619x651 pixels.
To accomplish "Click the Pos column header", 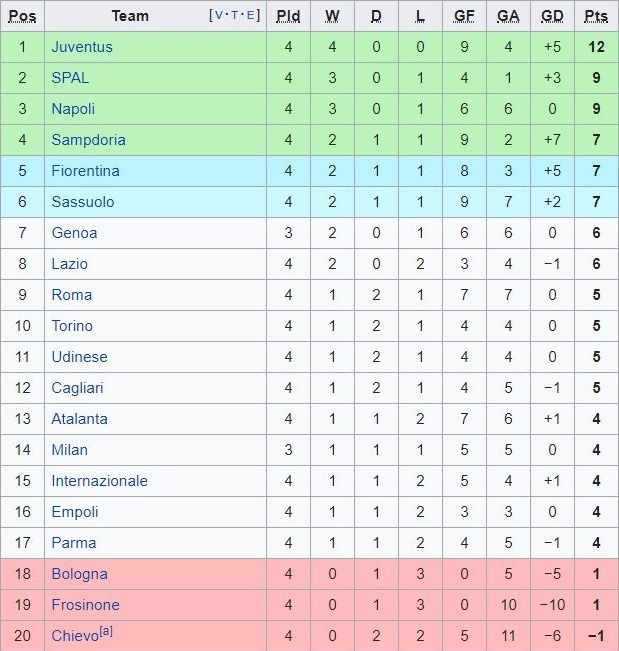I will tap(23, 16).
